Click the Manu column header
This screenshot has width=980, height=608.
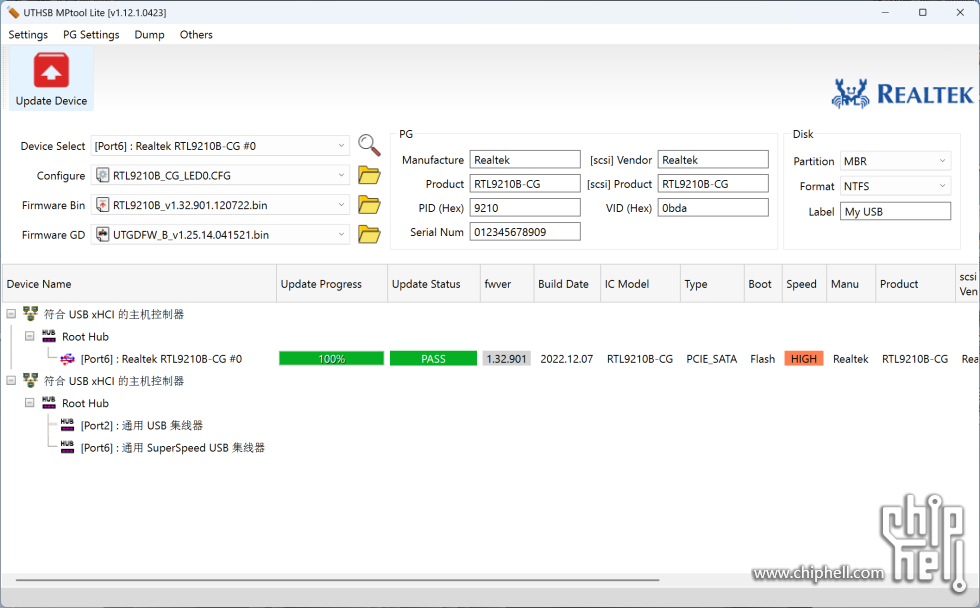coord(851,284)
